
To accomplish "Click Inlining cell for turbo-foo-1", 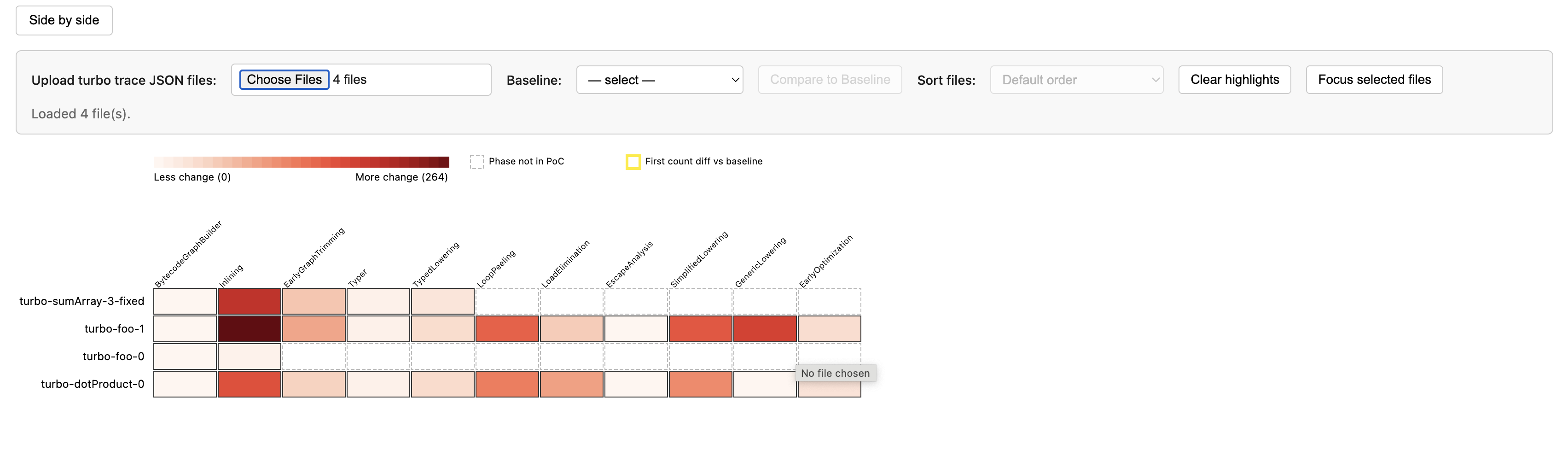I will point(250,329).
